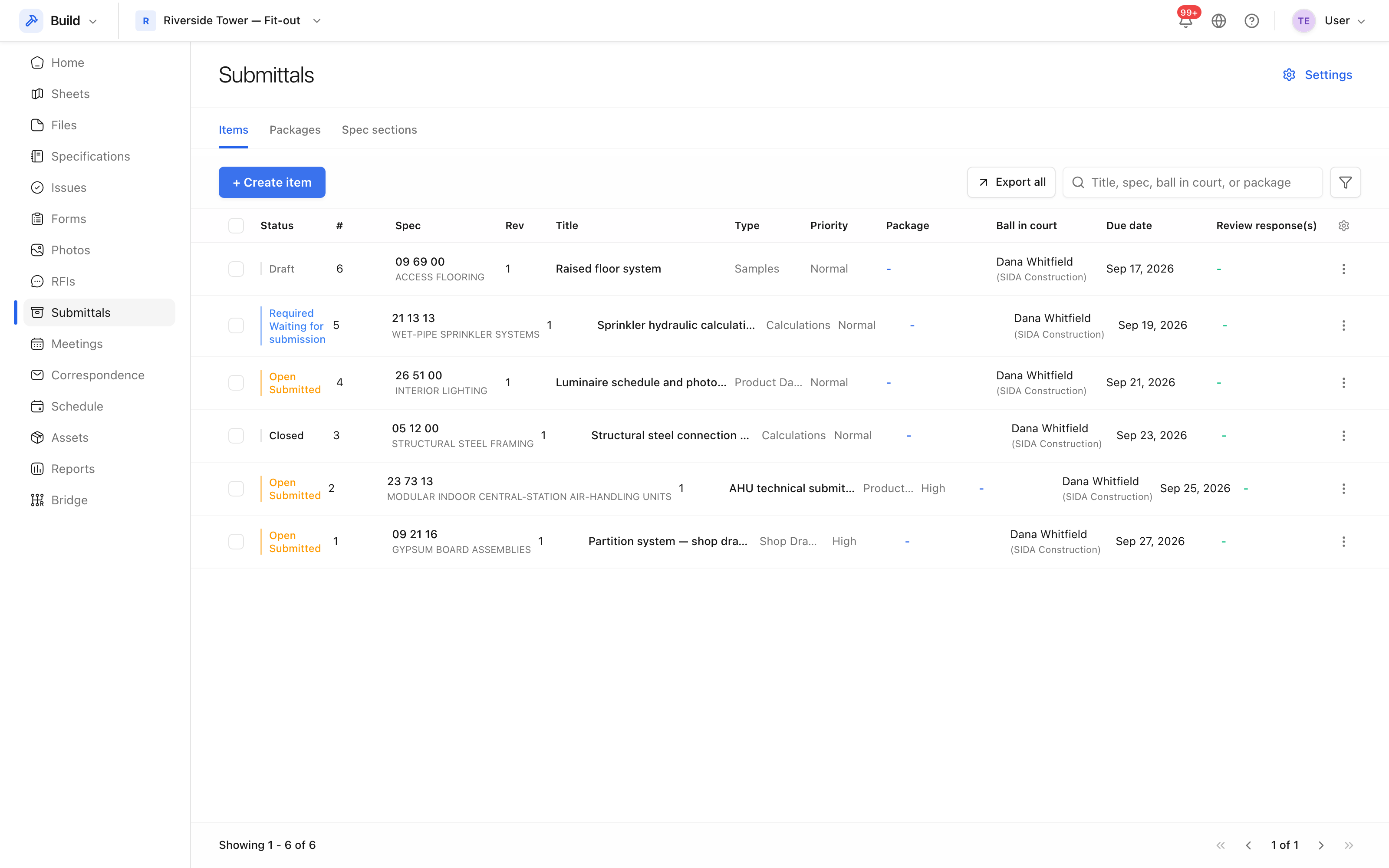Screen dimensions: 1389x868
Task: Check the Partition system row
Action: click(236, 541)
